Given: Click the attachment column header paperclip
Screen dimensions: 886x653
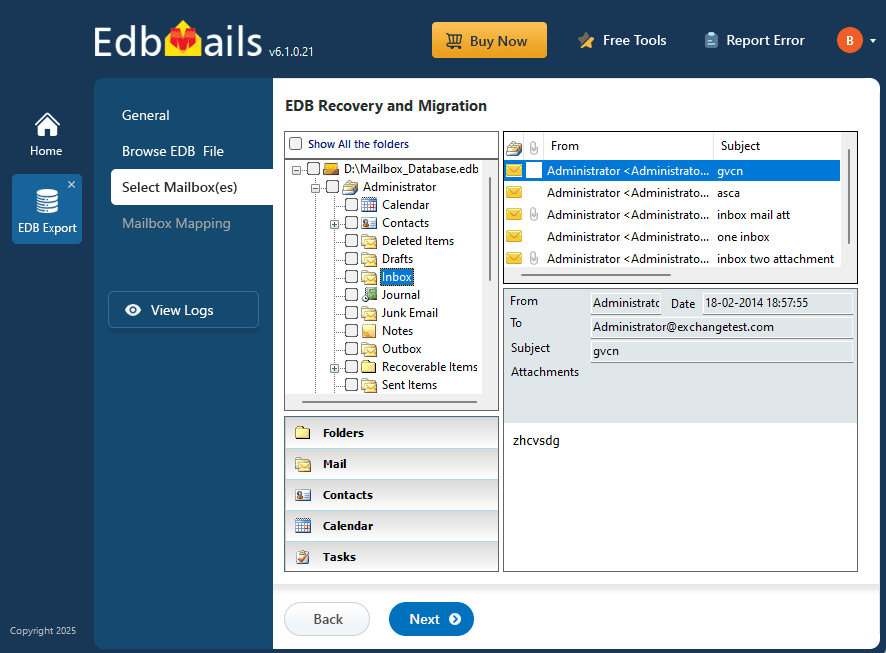Looking at the screenshot, I should pyautogui.click(x=534, y=149).
